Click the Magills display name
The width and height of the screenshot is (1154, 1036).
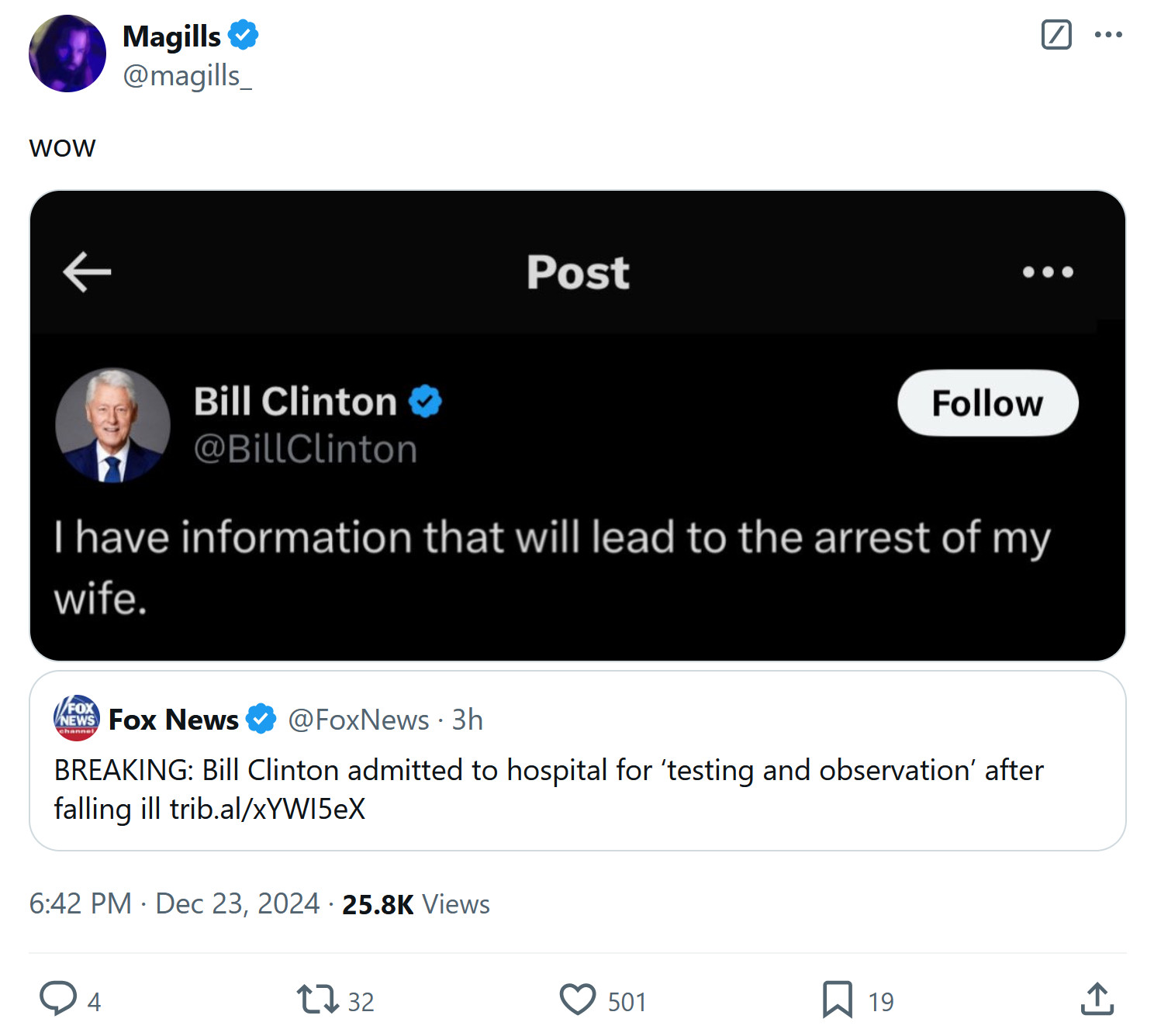(171, 36)
